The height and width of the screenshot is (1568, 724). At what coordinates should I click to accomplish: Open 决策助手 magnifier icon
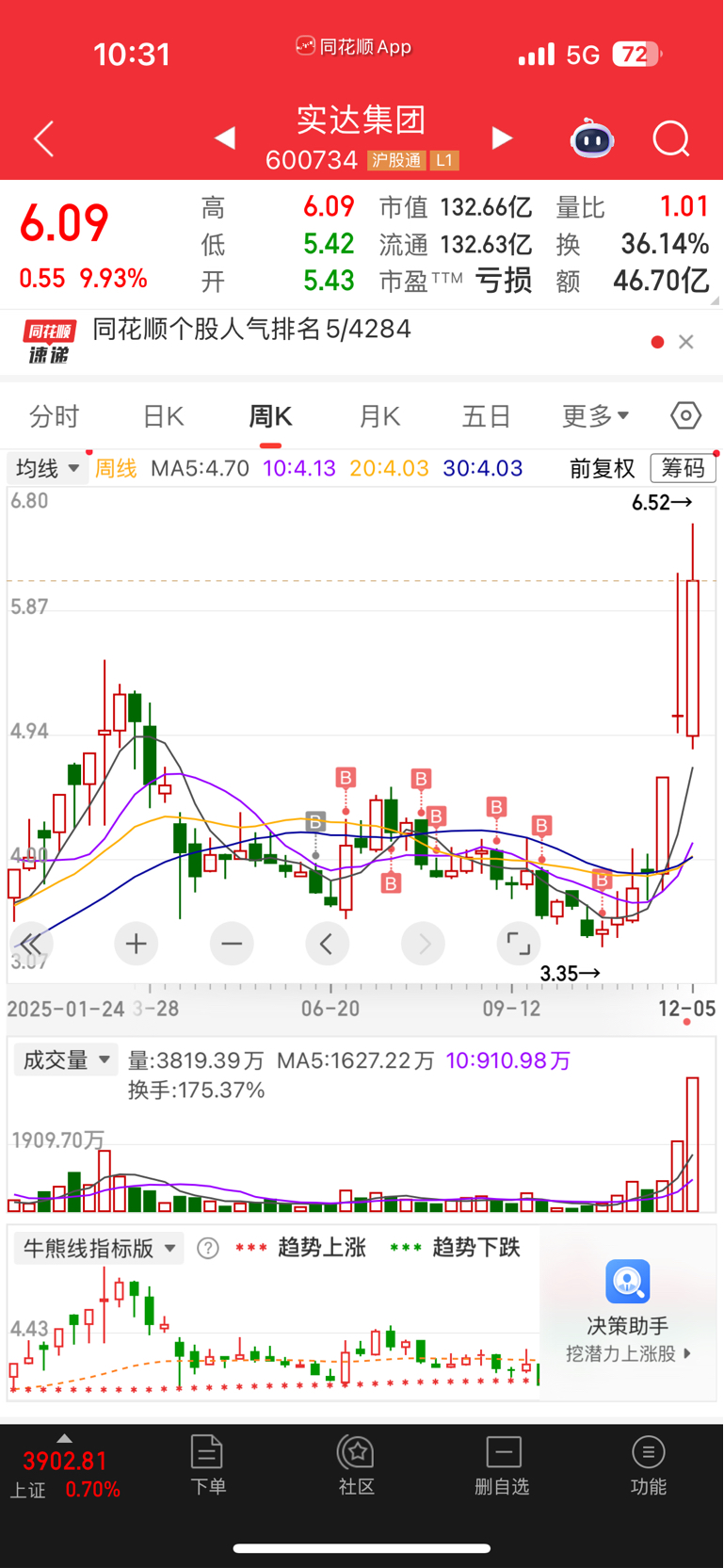(x=627, y=1282)
